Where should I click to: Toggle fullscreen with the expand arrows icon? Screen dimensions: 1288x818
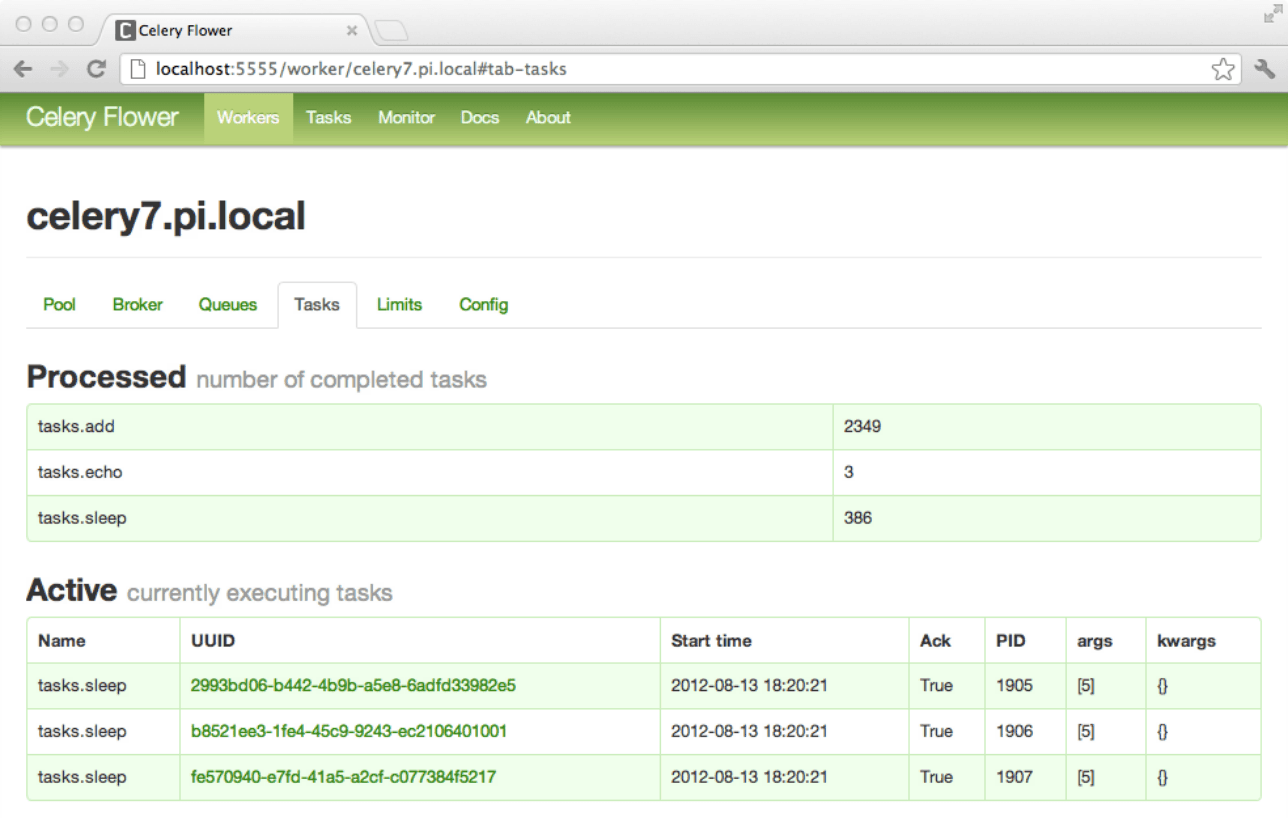coord(1272,14)
